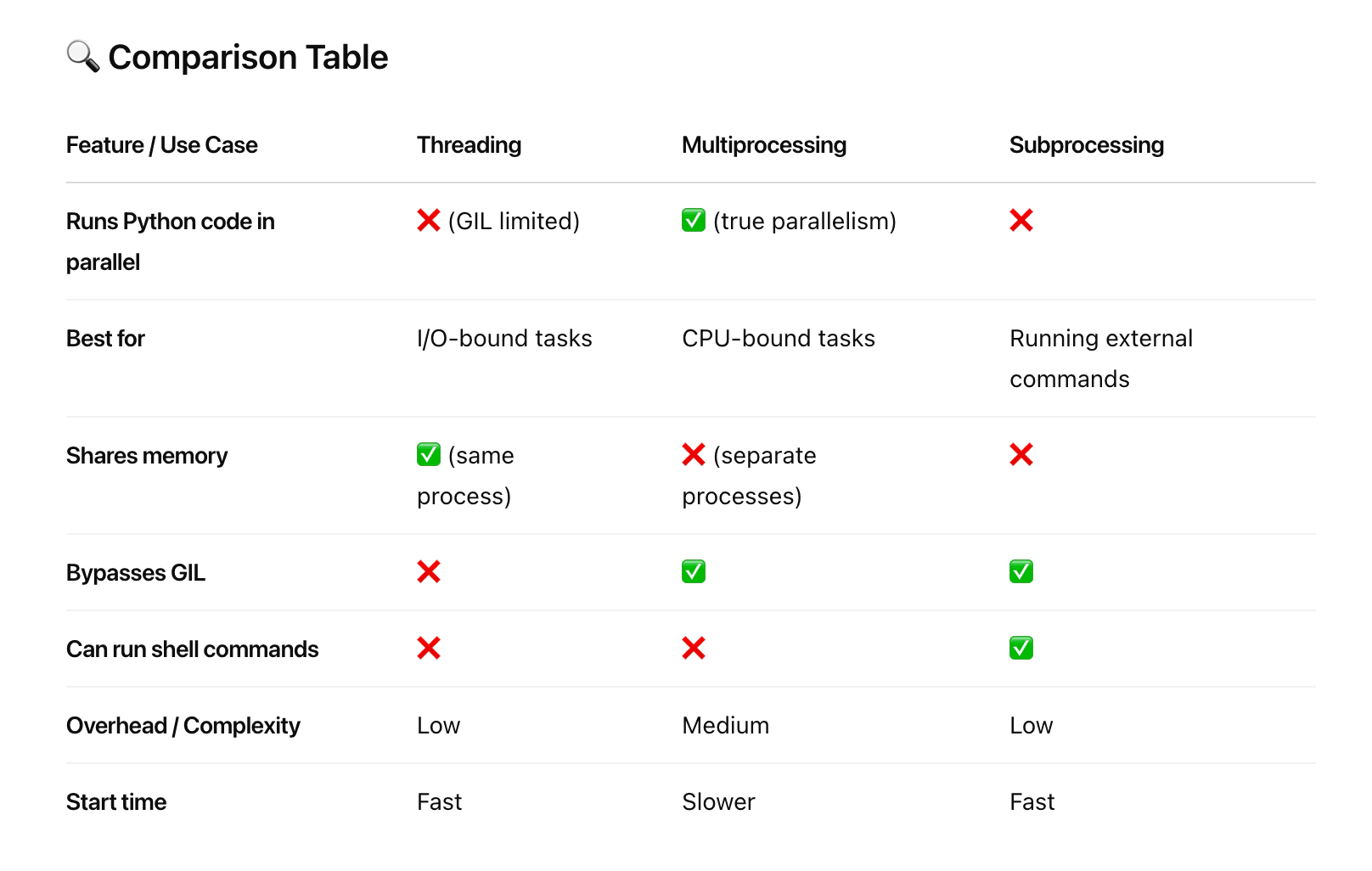Click red cross for Multiprocessing shell commands

pyautogui.click(x=694, y=649)
